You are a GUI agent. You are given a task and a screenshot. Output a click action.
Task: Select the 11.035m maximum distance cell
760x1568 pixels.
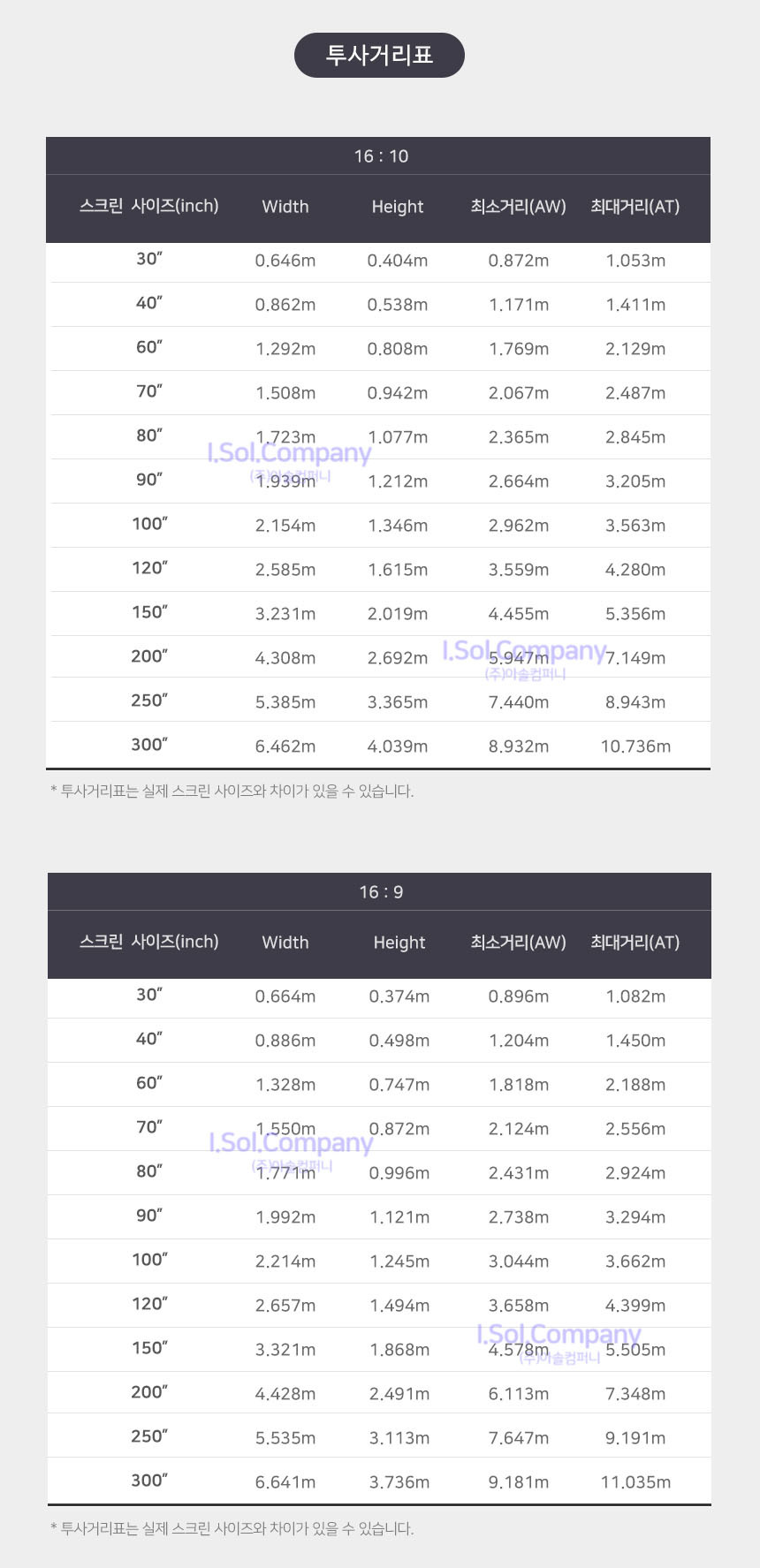coord(635,1482)
